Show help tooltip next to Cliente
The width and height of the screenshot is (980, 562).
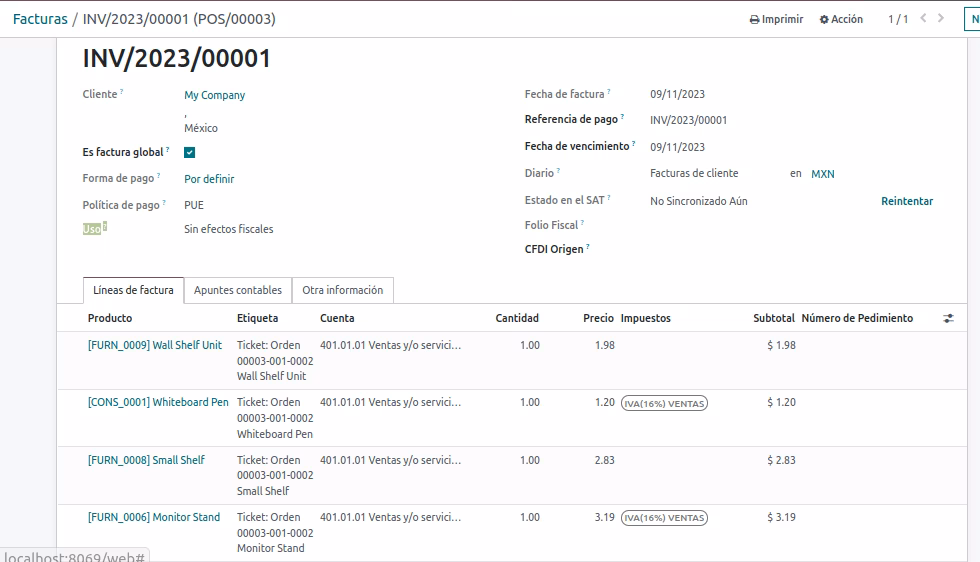(x=121, y=92)
